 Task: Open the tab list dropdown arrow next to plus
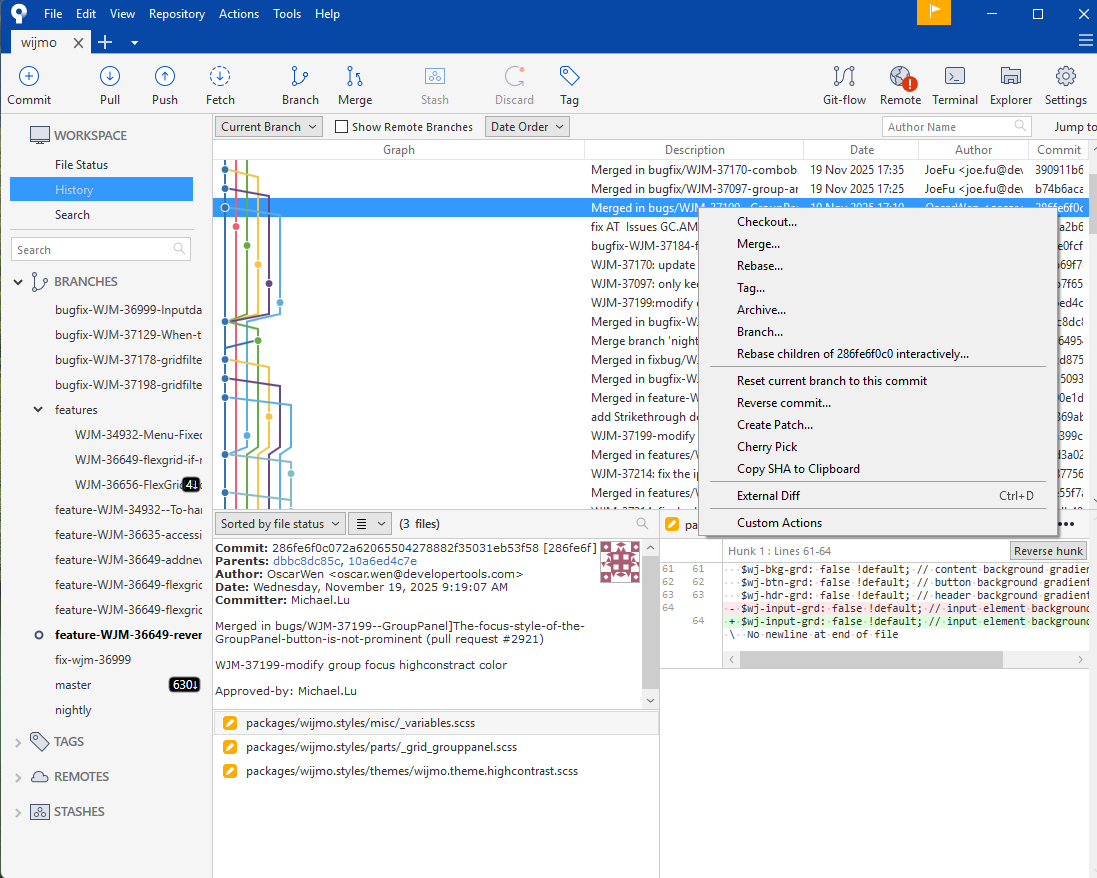(x=134, y=43)
